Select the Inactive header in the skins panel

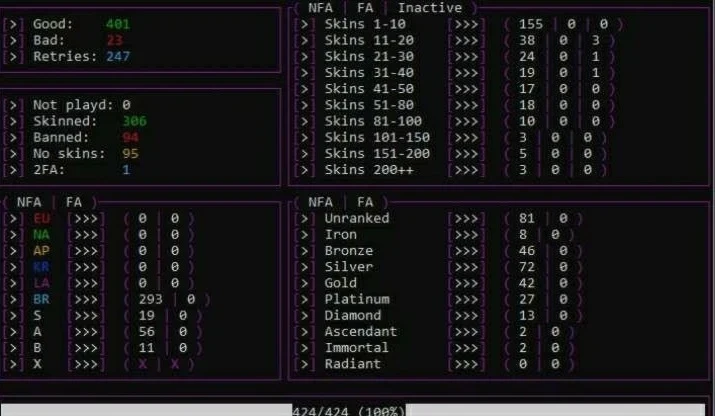tap(431, 7)
